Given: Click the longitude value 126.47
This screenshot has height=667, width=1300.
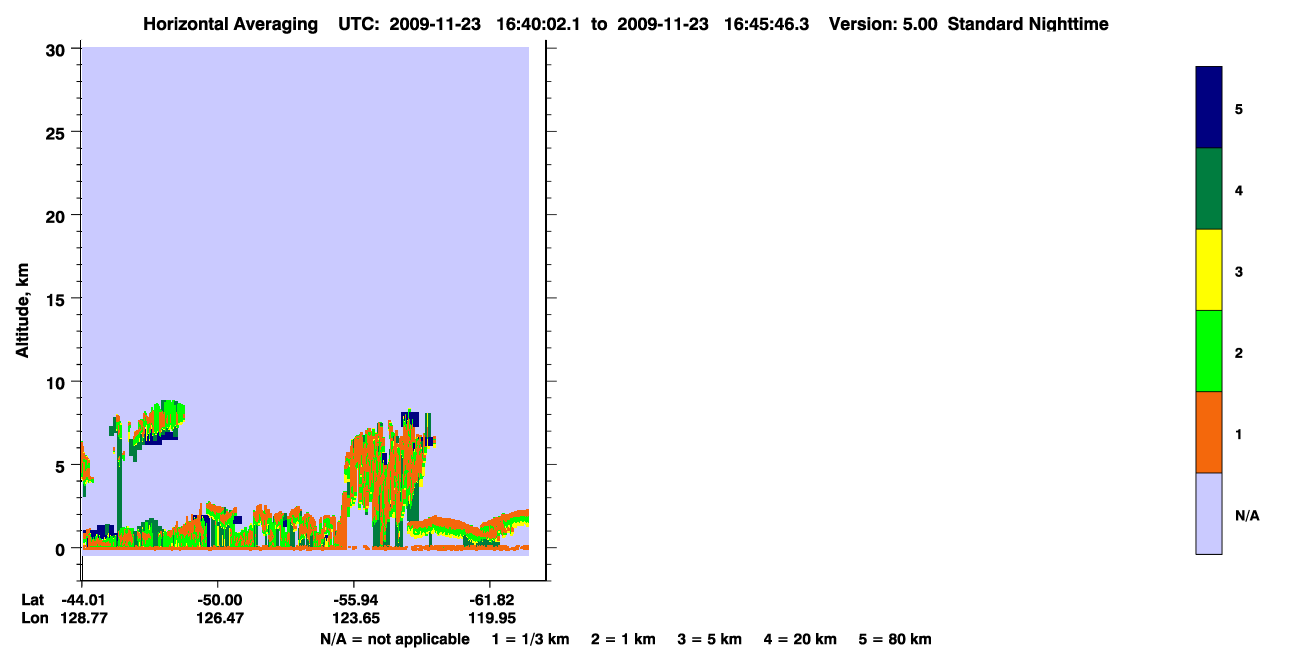Looking at the screenshot, I should [219, 618].
